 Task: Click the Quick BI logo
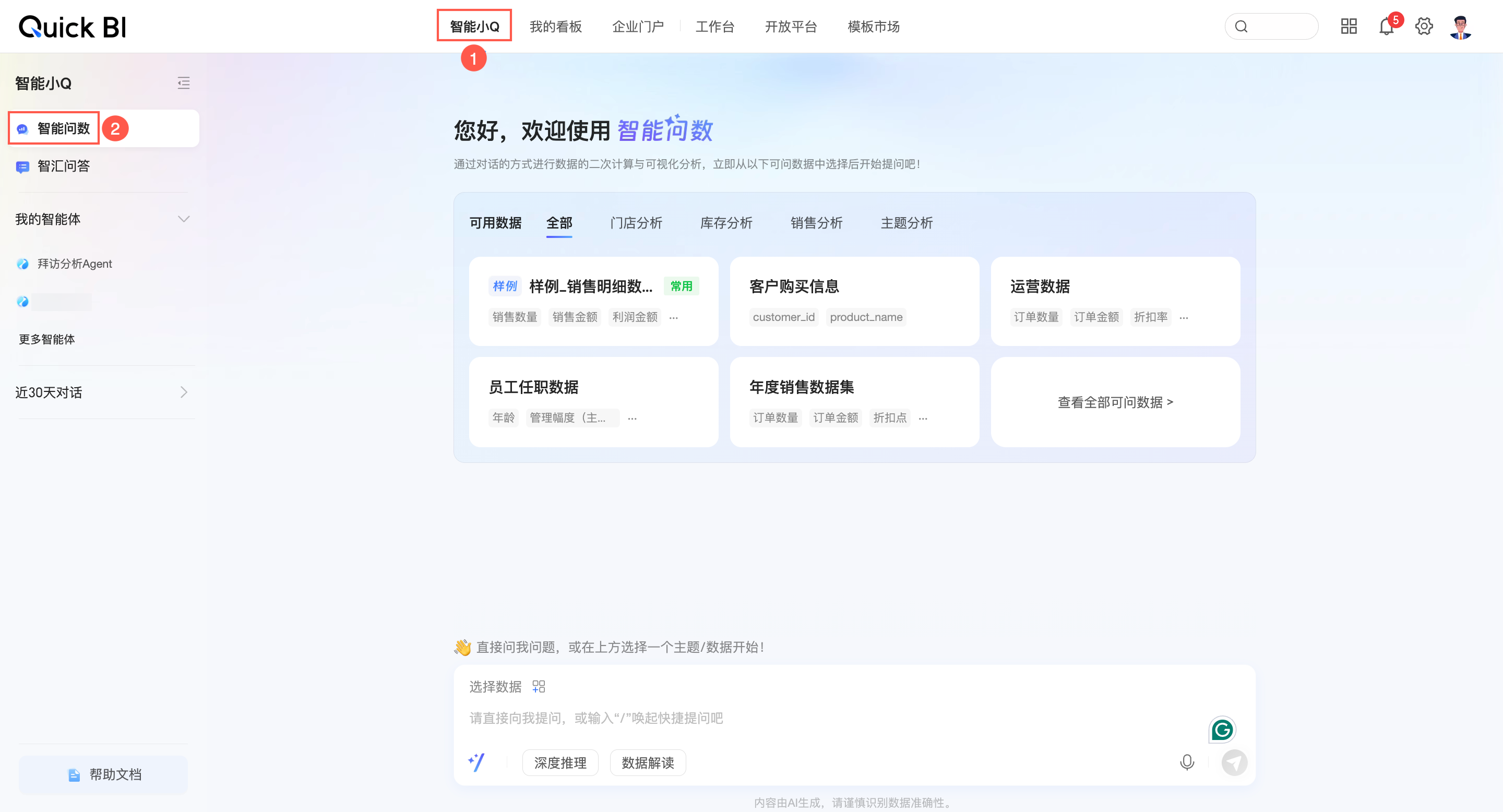[73, 27]
